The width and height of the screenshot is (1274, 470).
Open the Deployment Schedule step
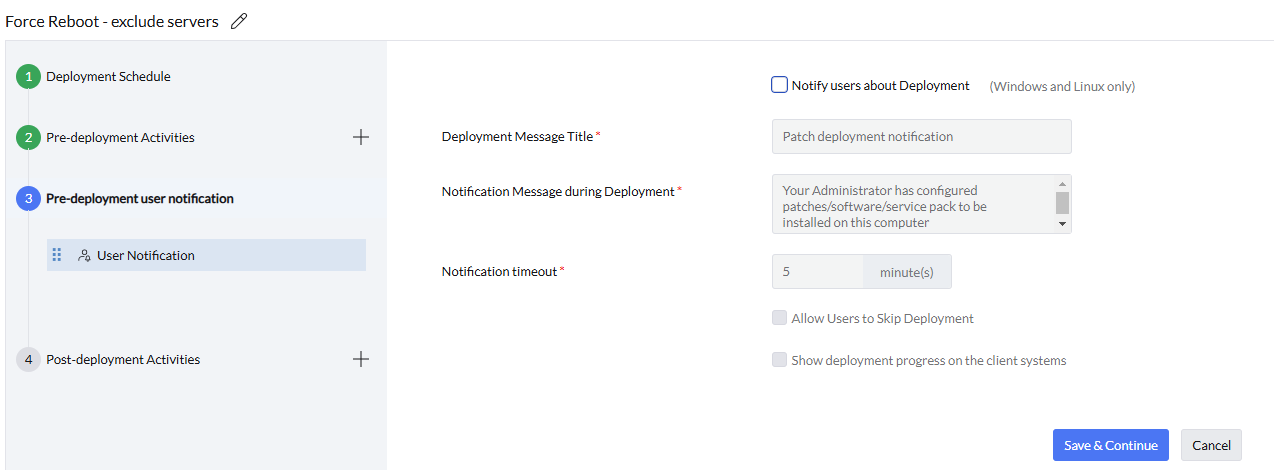108,77
